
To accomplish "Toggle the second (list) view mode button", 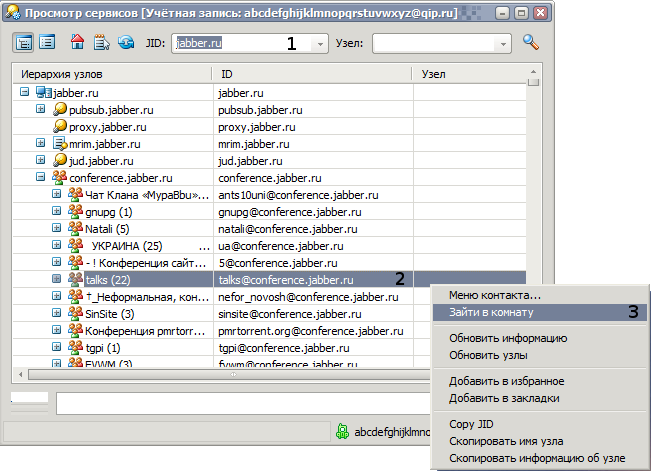I will (x=46, y=43).
